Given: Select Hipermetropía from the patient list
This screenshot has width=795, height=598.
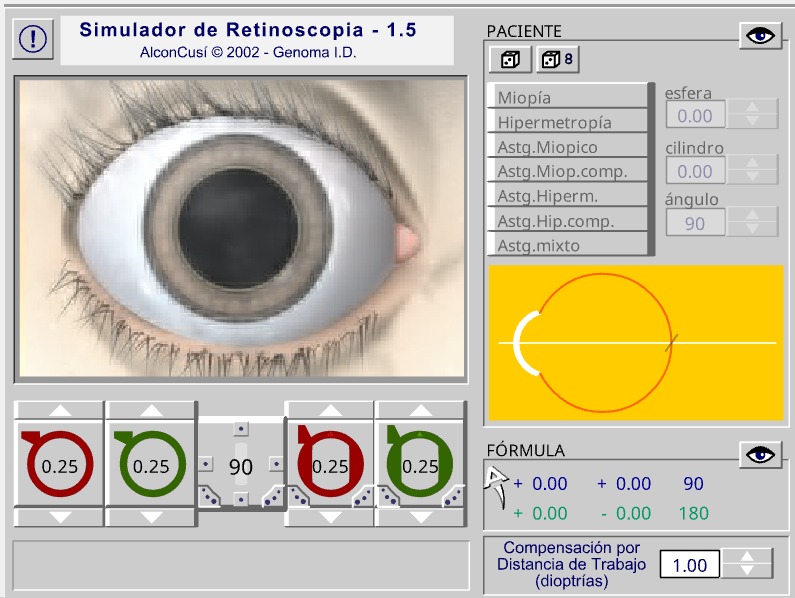Looking at the screenshot, I should click(568, 122).
